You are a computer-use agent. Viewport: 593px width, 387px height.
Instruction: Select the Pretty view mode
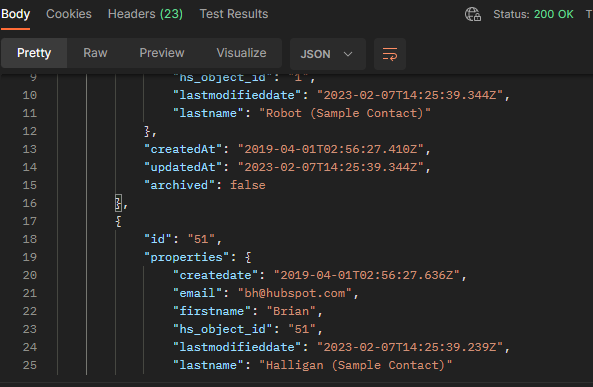34,53
